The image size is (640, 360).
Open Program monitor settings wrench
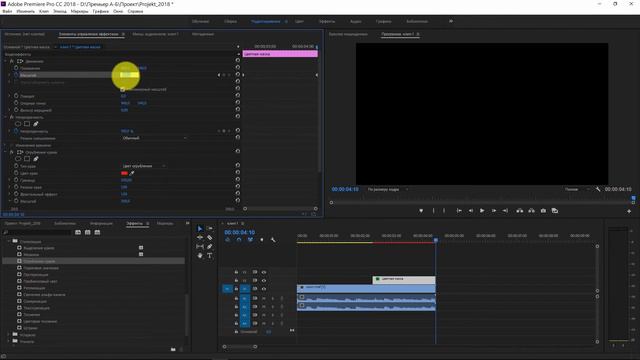click(598, 189)
